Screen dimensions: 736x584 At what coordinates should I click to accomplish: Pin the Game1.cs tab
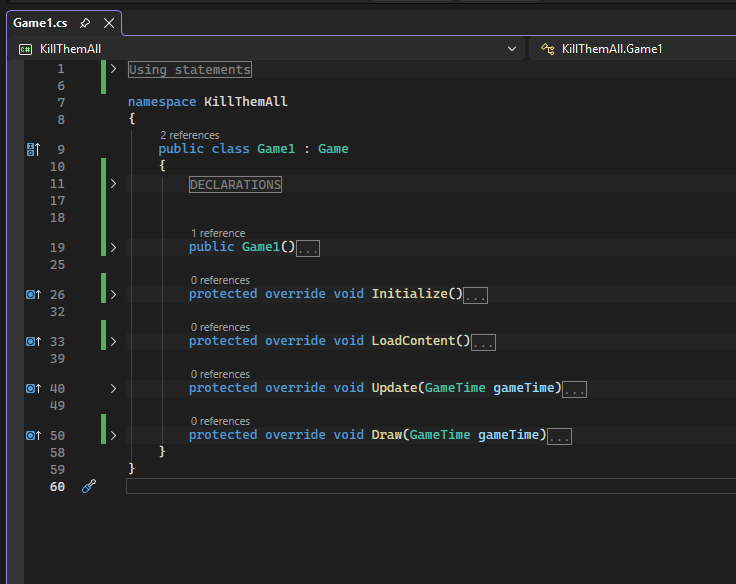tap(85, 23)
